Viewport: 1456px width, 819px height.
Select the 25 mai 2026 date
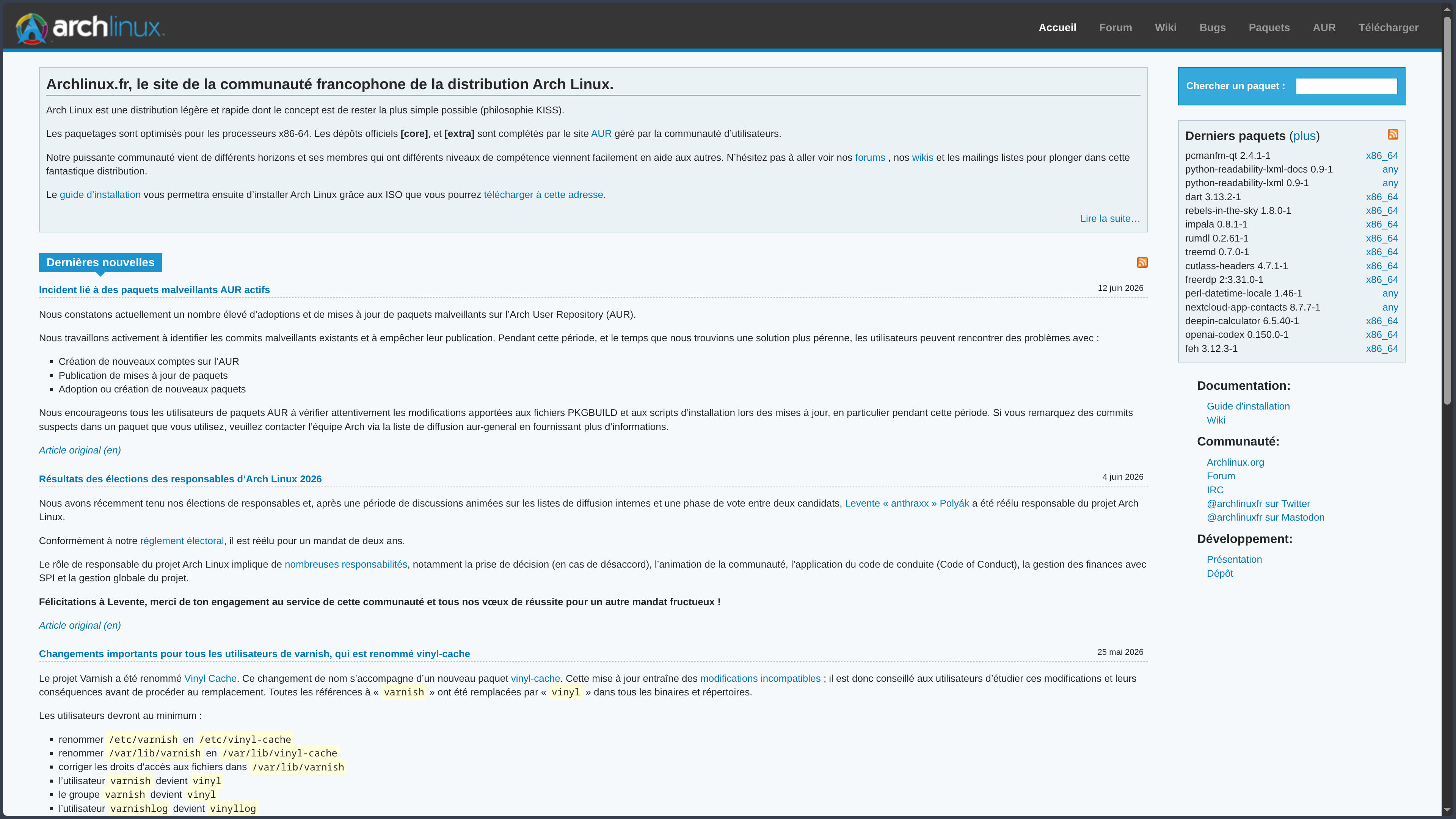[x=1120, y=652]
